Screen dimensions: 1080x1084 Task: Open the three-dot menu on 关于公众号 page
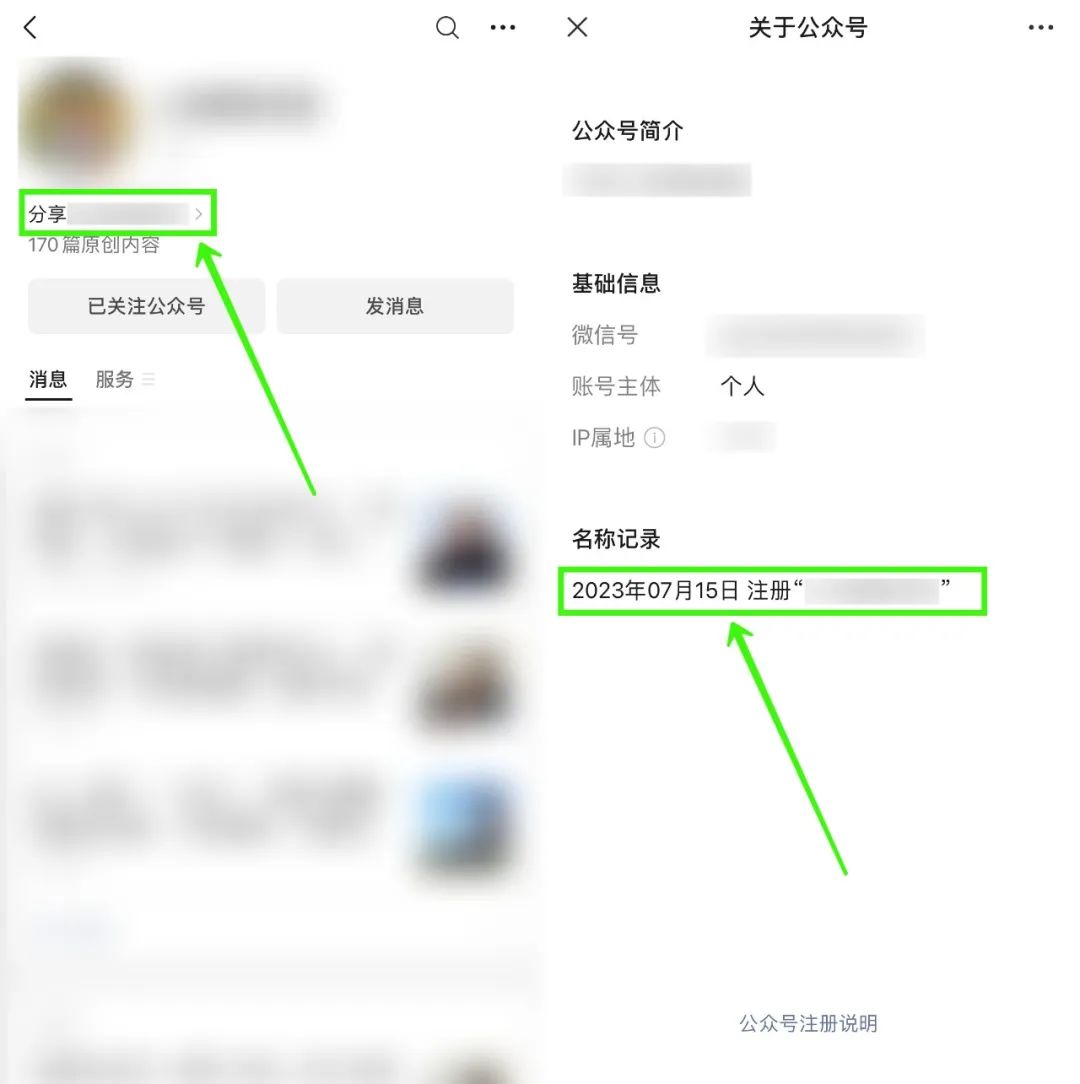coord(1041,28)
